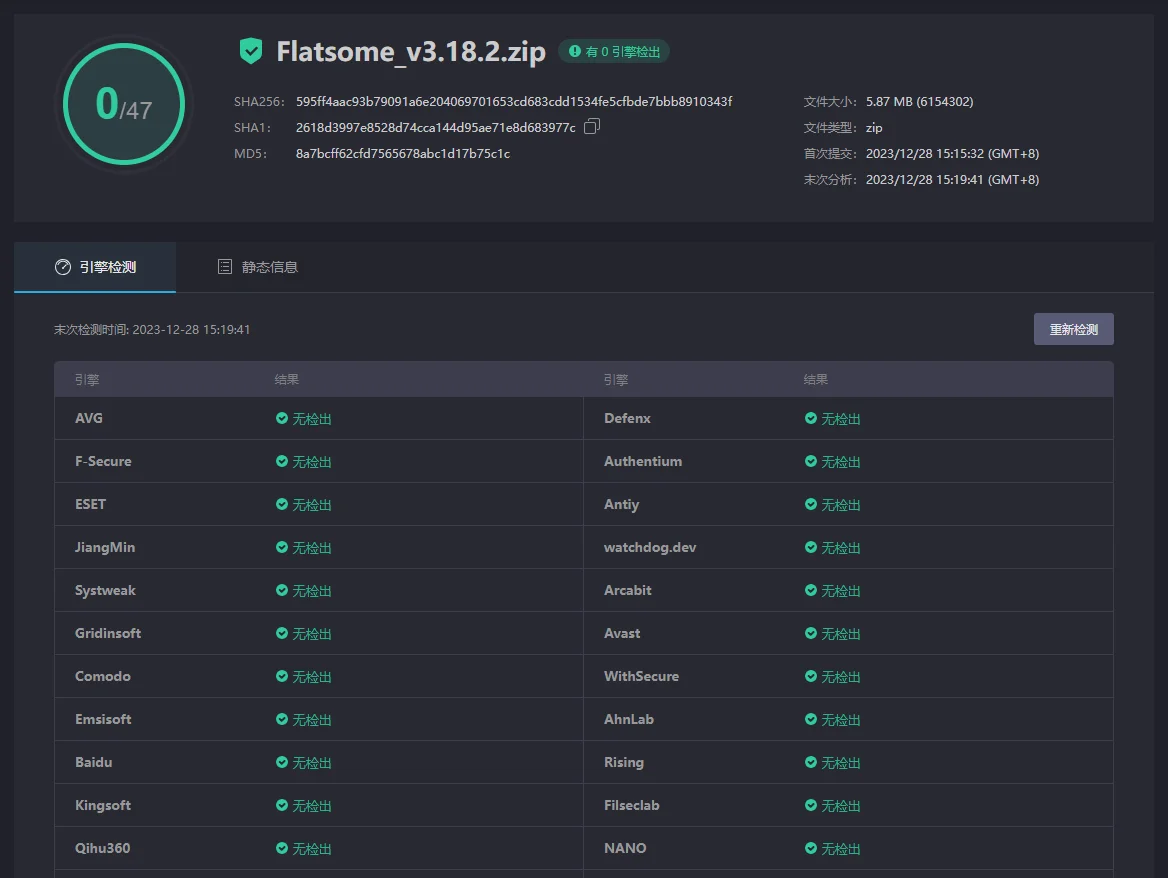Click the green check icon in Filseclab row
1168x878 pixels.
click(x=810, y=805)
